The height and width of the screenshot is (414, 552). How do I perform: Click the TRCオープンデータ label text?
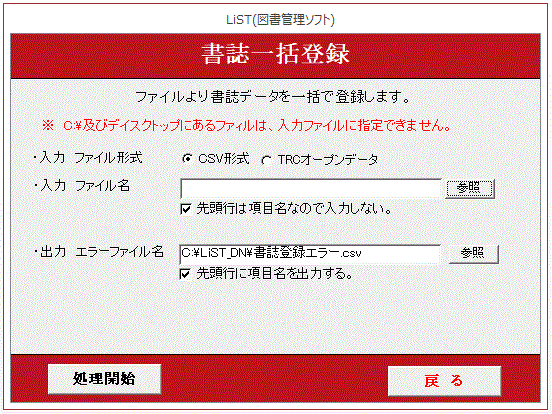(x=328, y=160)
